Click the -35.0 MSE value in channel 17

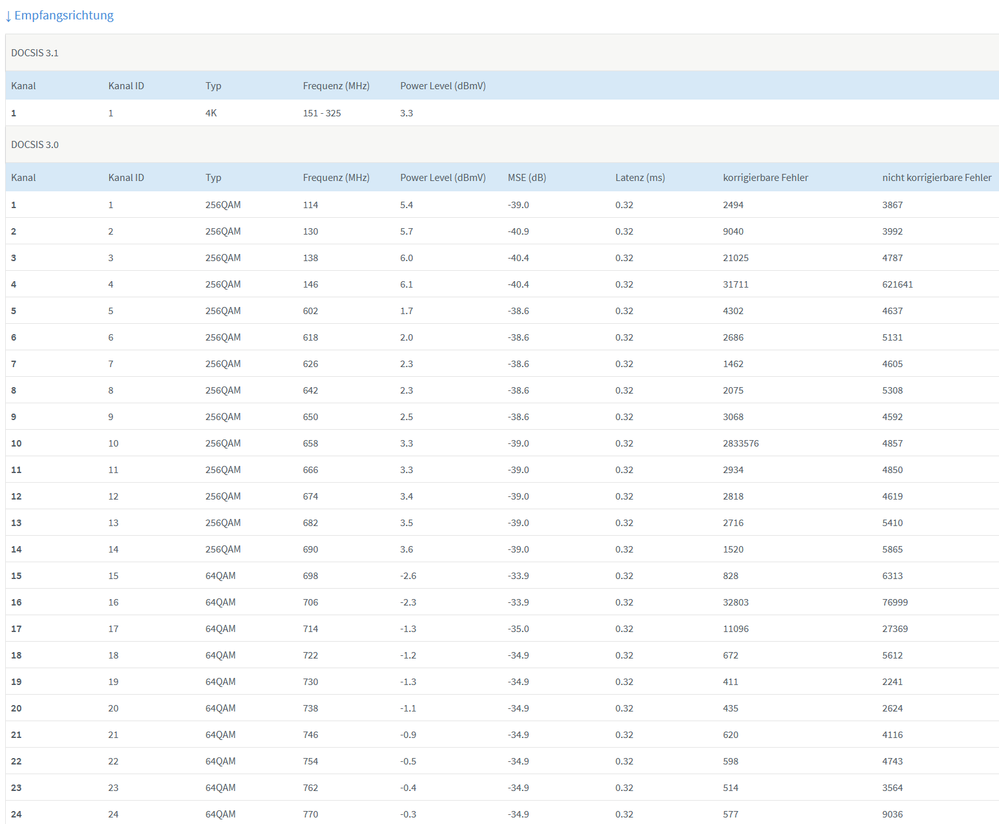point(518,629)
